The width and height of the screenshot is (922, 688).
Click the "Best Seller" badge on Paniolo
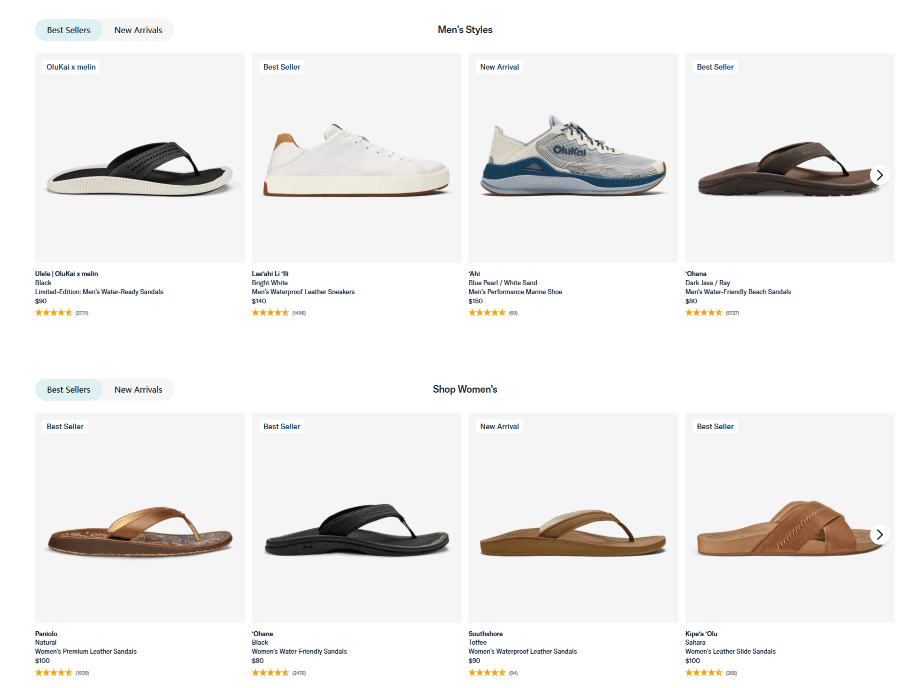65,426
